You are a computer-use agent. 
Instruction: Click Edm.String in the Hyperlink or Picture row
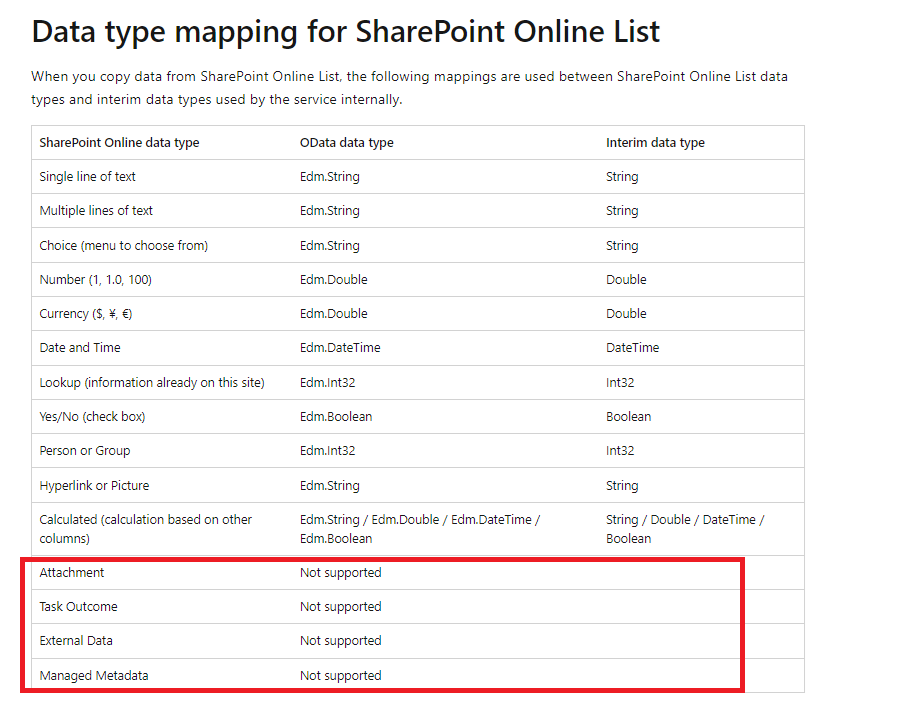point(330,485)
